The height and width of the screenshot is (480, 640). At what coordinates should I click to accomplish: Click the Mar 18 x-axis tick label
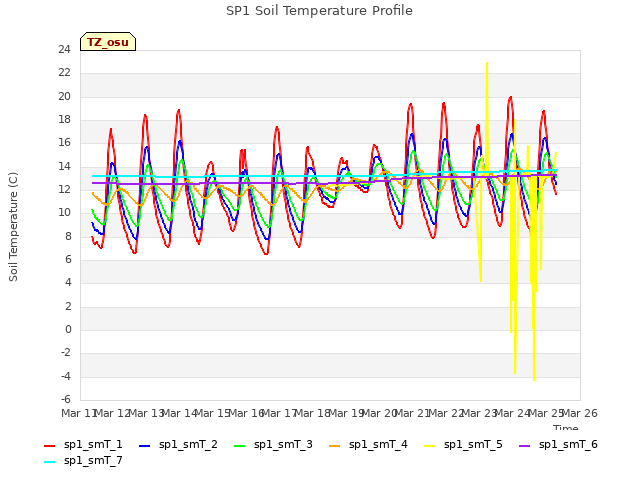312,413
